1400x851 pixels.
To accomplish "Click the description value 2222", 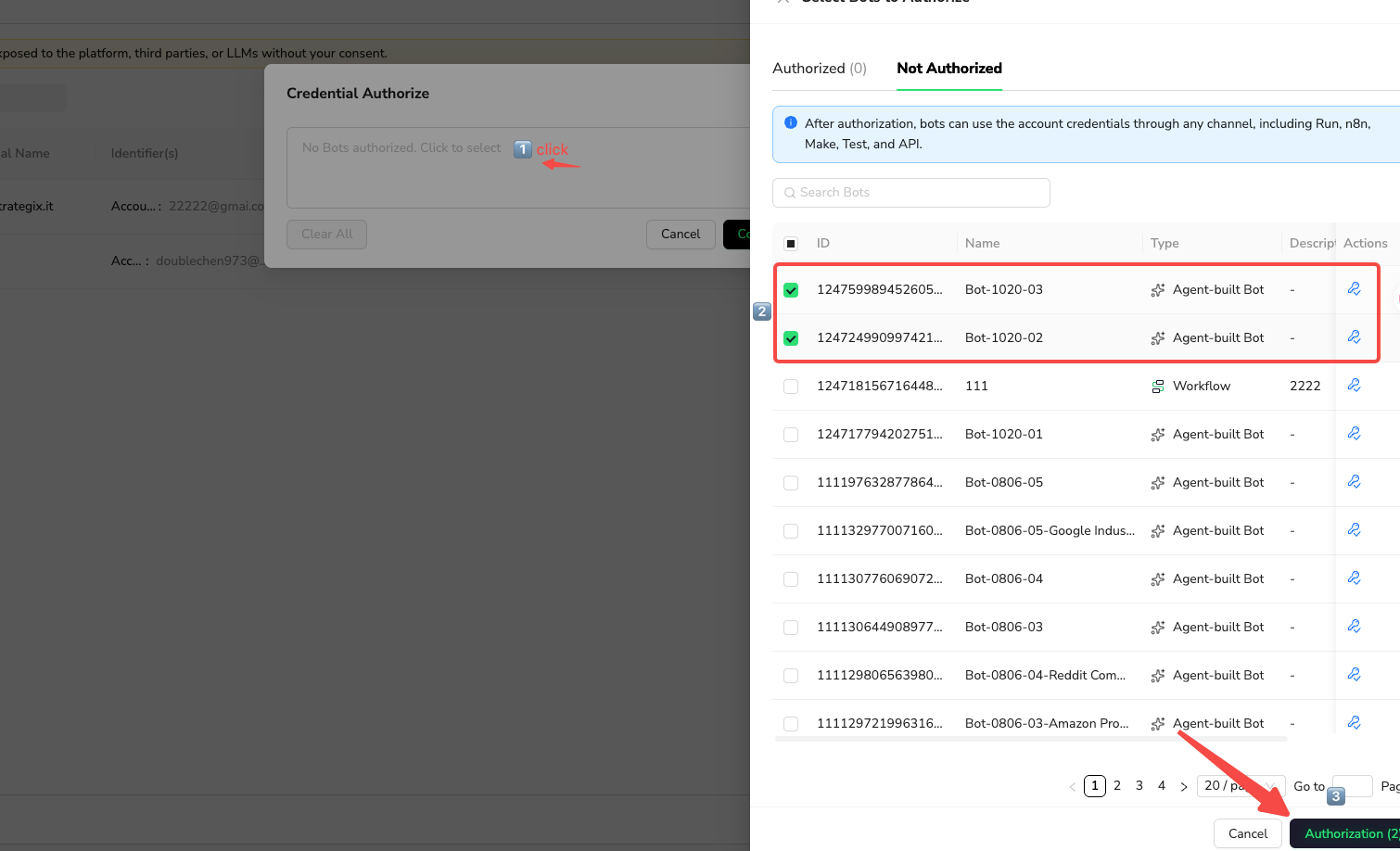I will 1305,386.
